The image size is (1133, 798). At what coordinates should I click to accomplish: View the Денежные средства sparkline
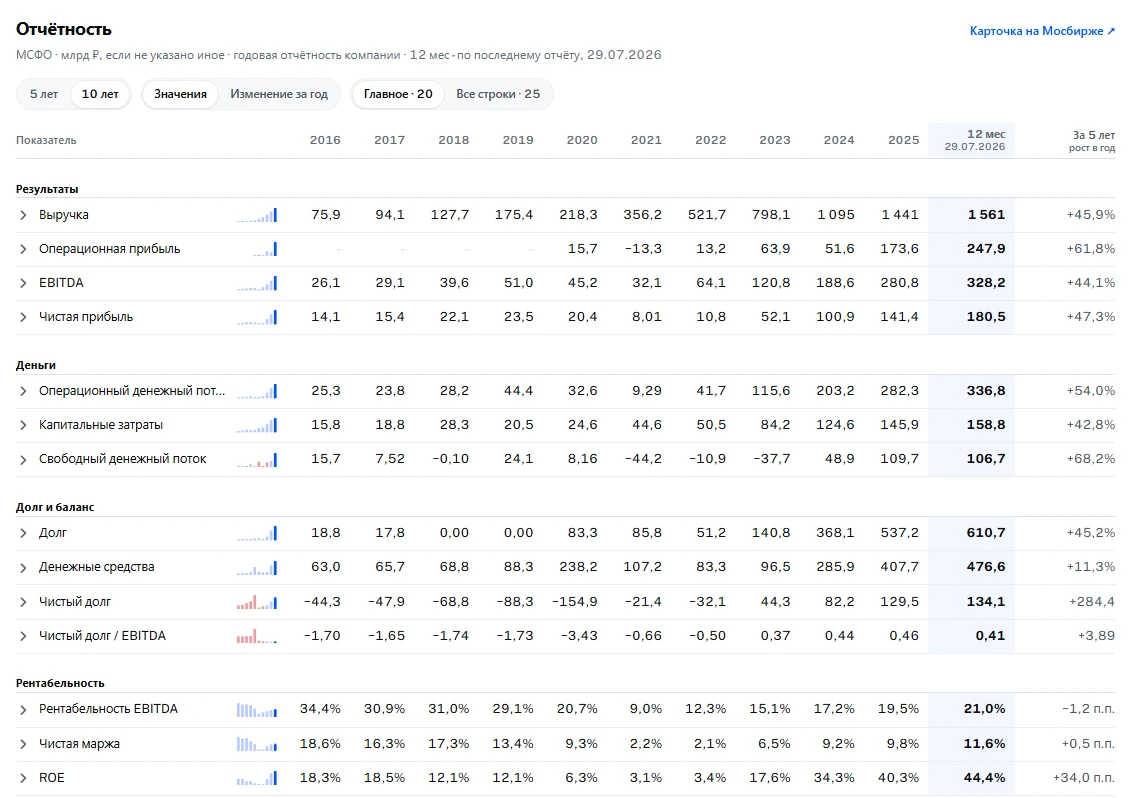(x=257, y=567)
